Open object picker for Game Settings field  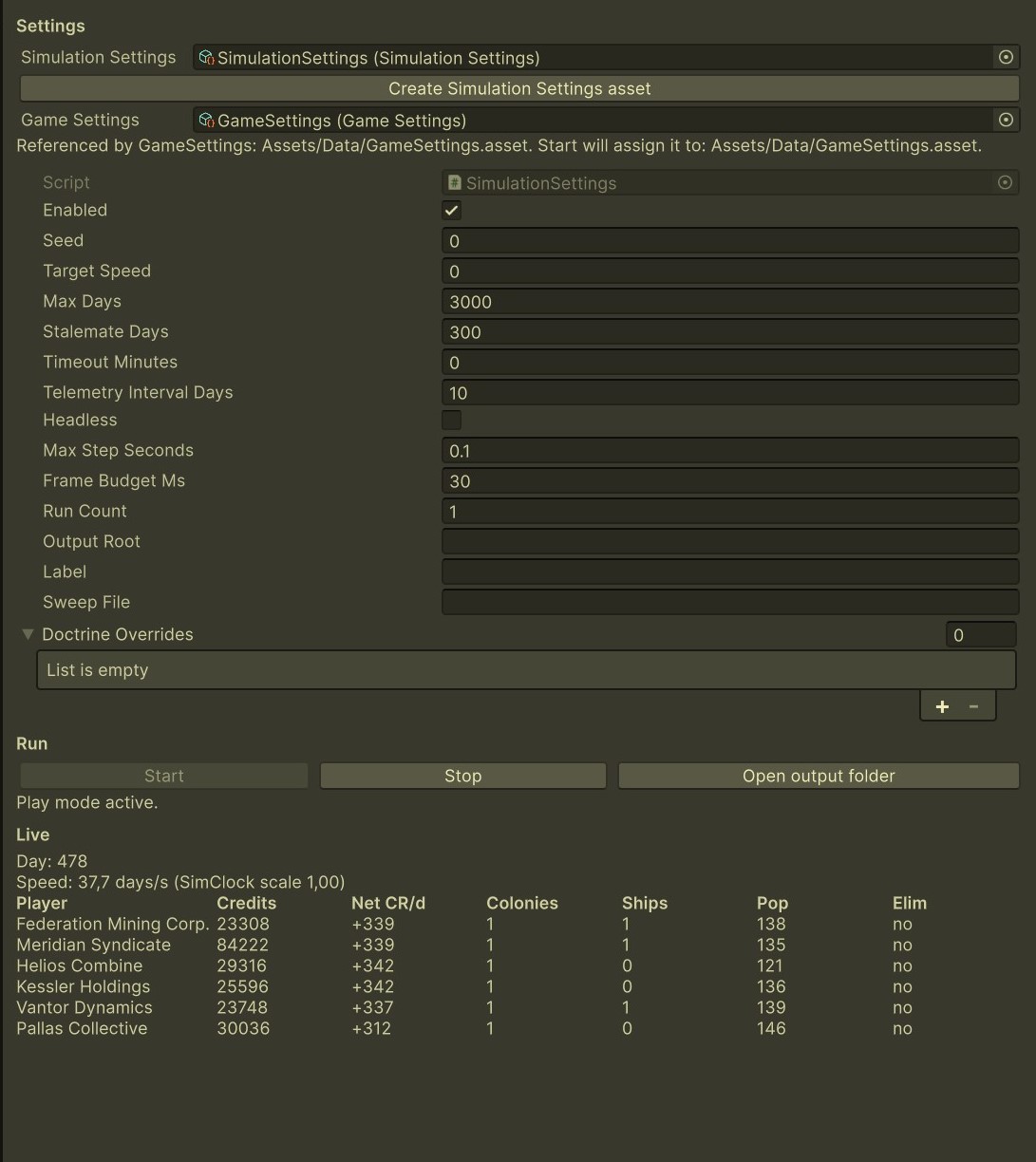tap(1006, 120)
